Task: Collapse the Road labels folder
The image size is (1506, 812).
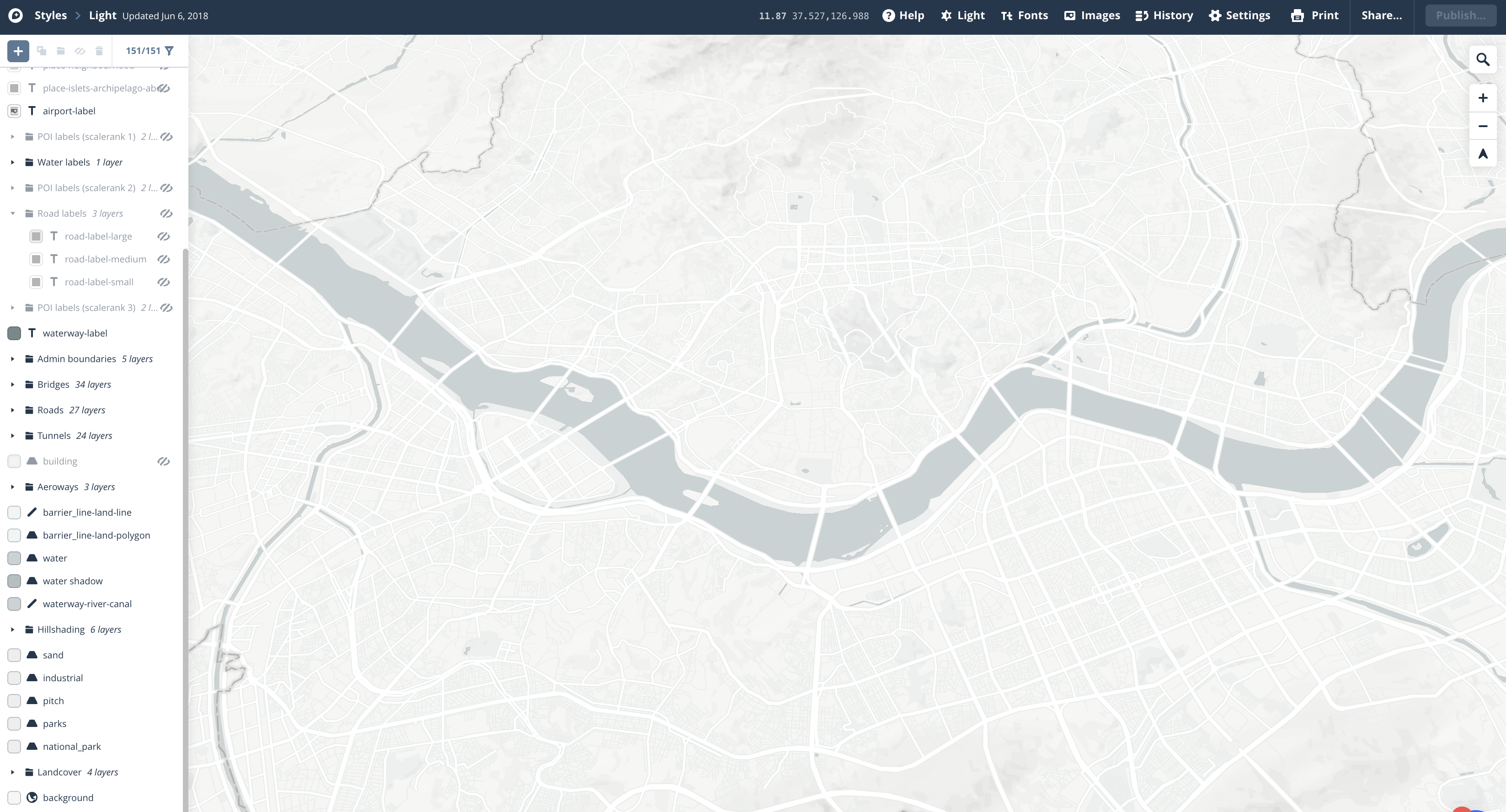Action: (12, 214)
